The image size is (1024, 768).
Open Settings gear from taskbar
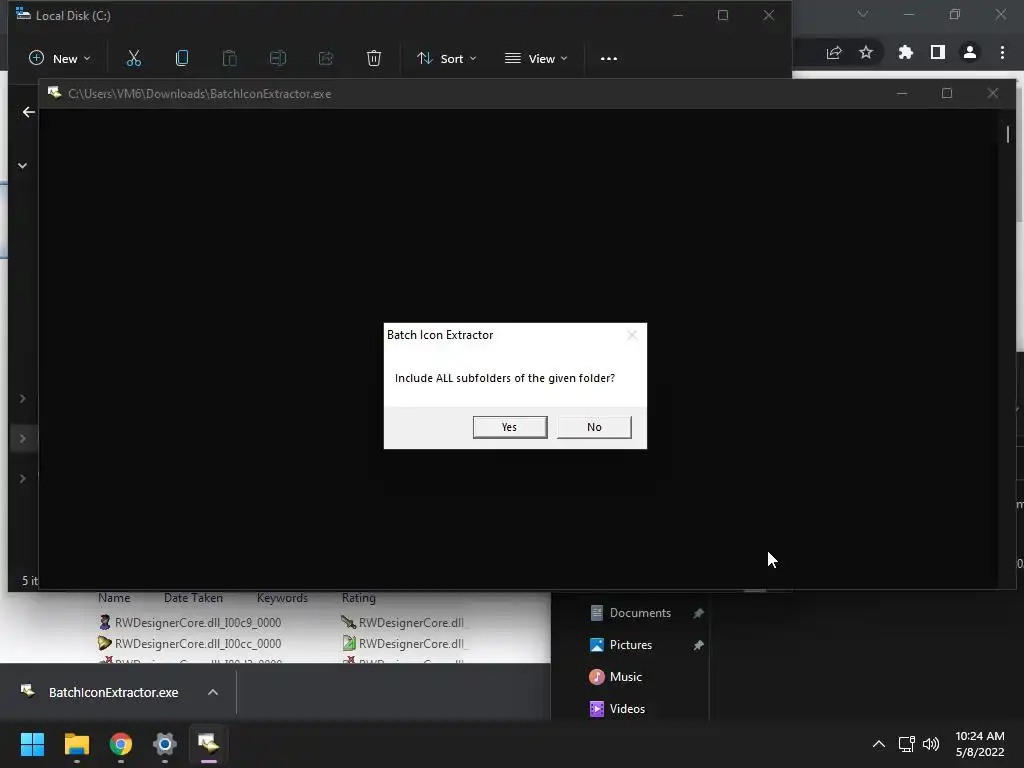(165, 744)
